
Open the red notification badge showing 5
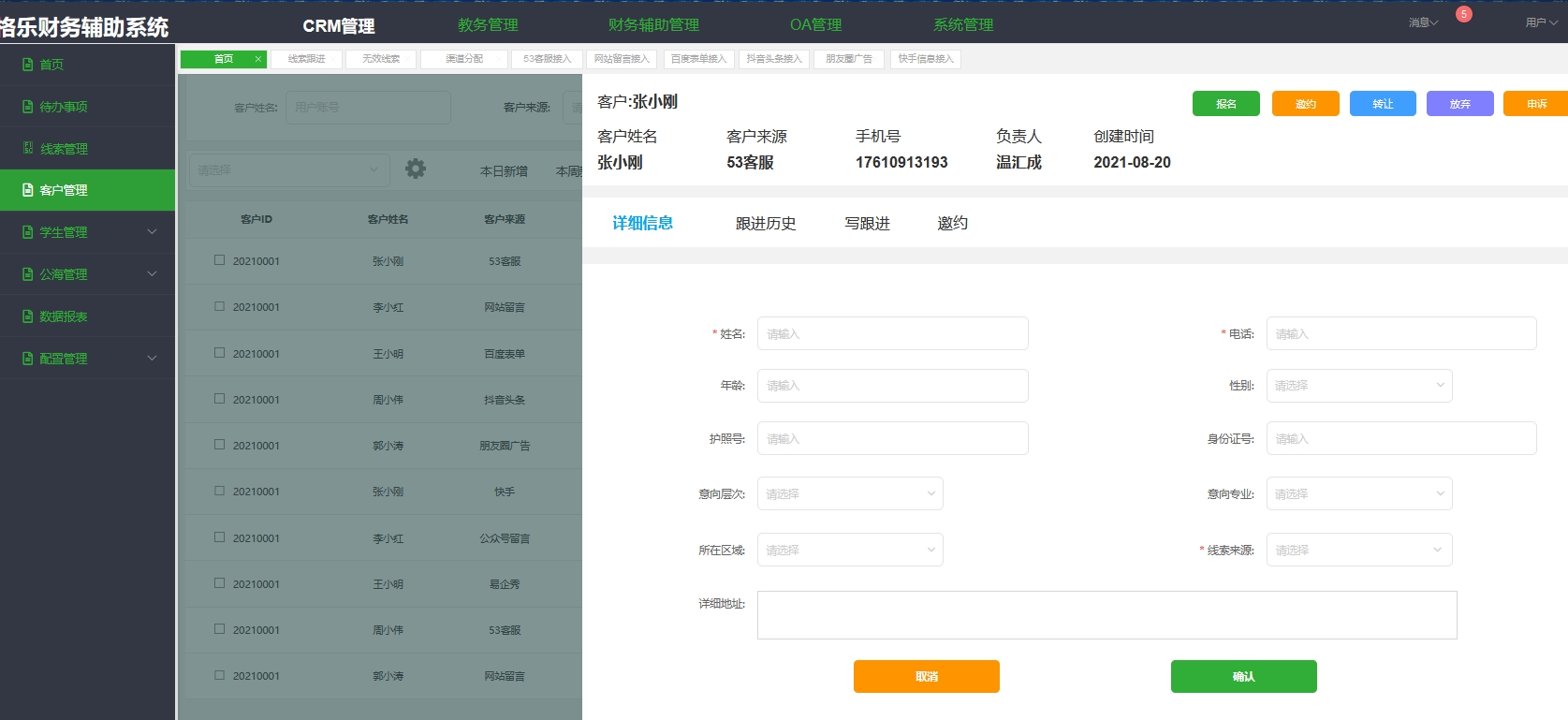click(1464, 14)
